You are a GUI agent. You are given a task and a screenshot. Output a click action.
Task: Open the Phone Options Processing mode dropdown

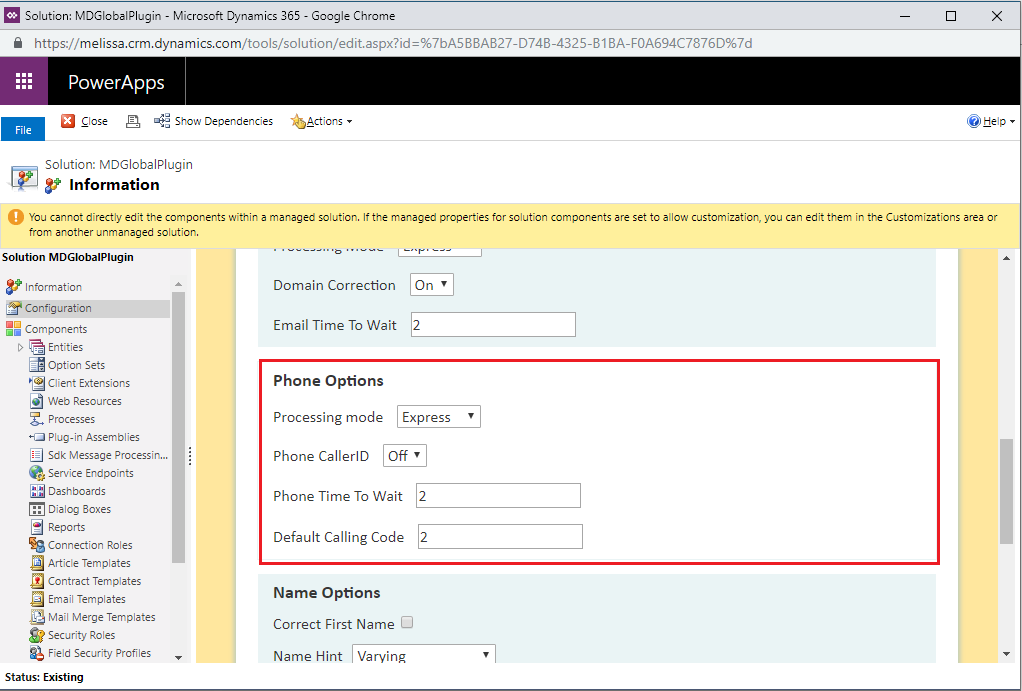tap(439, 417)
